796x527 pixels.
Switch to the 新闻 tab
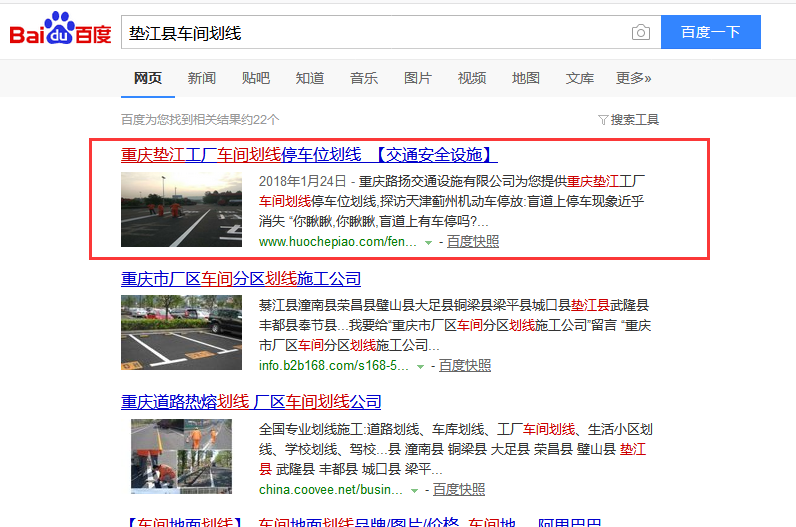click(x=202, y=78)
